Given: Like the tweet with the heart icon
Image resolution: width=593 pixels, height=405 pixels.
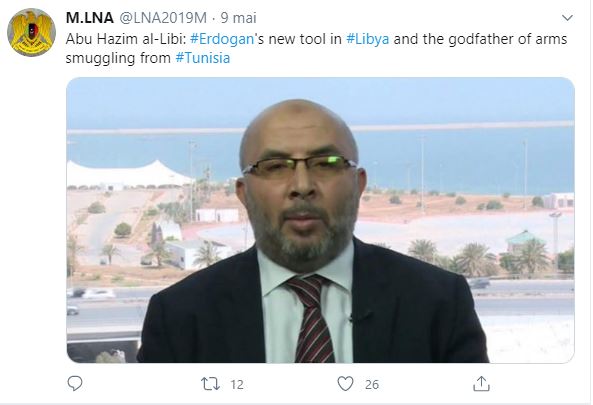Looking at the screenshot, I should (x=345, y=384).
